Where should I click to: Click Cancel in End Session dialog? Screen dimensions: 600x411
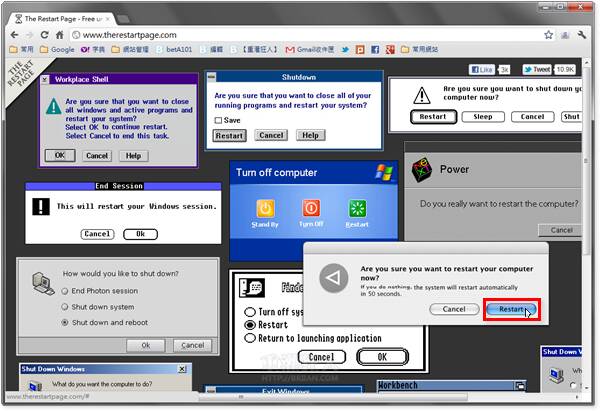[x=97, y=234]
